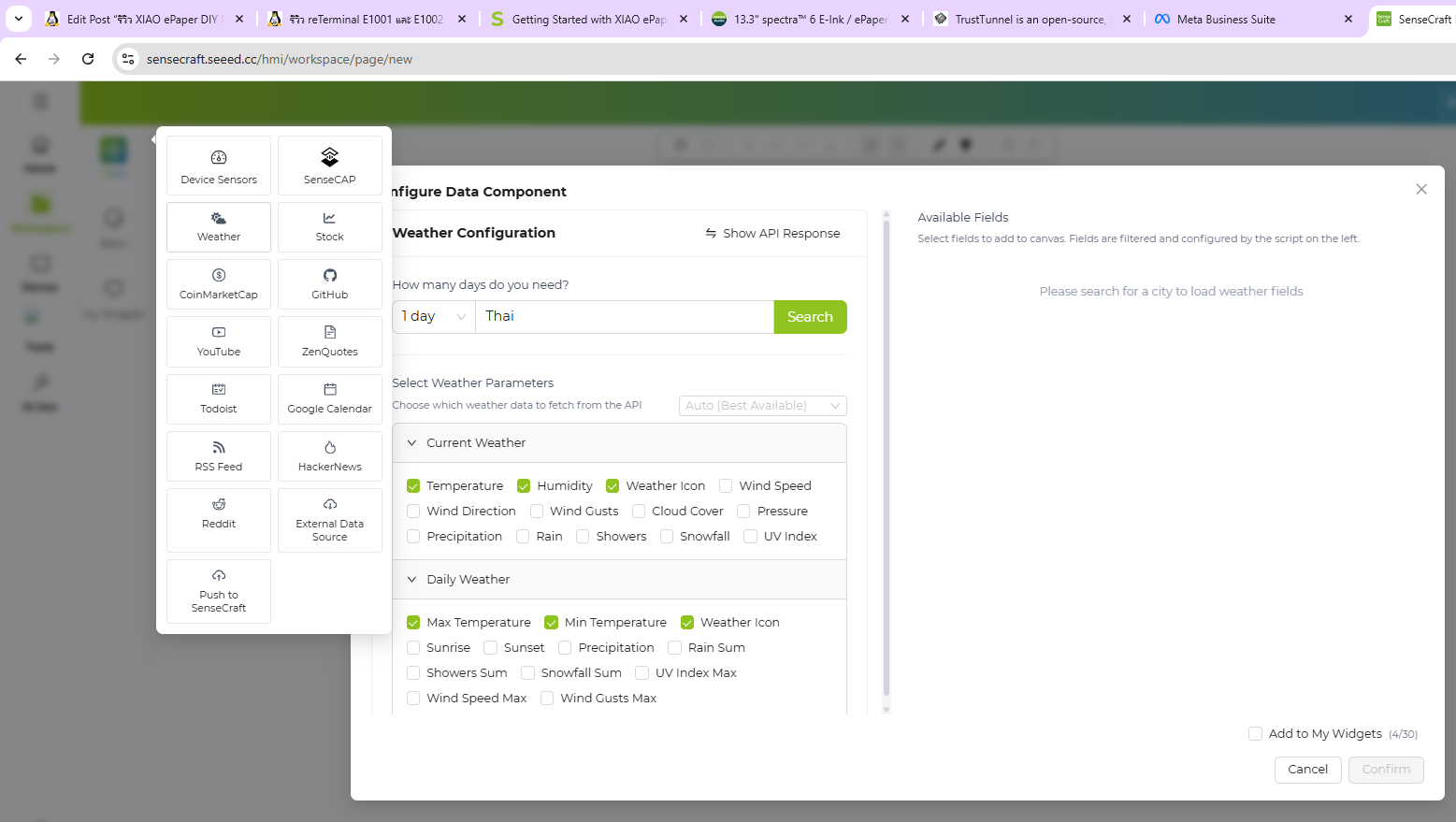Screen dimensions: 1456x822
Task: Collapse the Current Weather section
Action: point(412,443)
